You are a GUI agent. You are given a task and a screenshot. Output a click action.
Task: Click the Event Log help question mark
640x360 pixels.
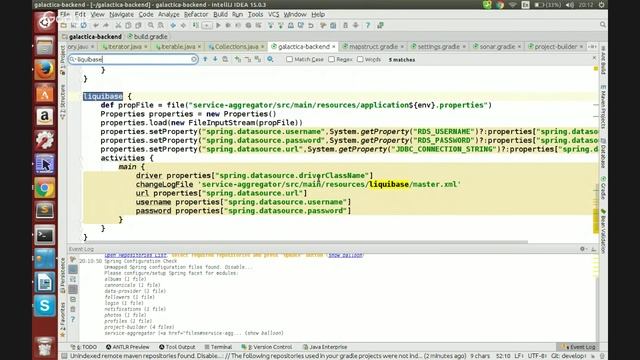(73, 320)
